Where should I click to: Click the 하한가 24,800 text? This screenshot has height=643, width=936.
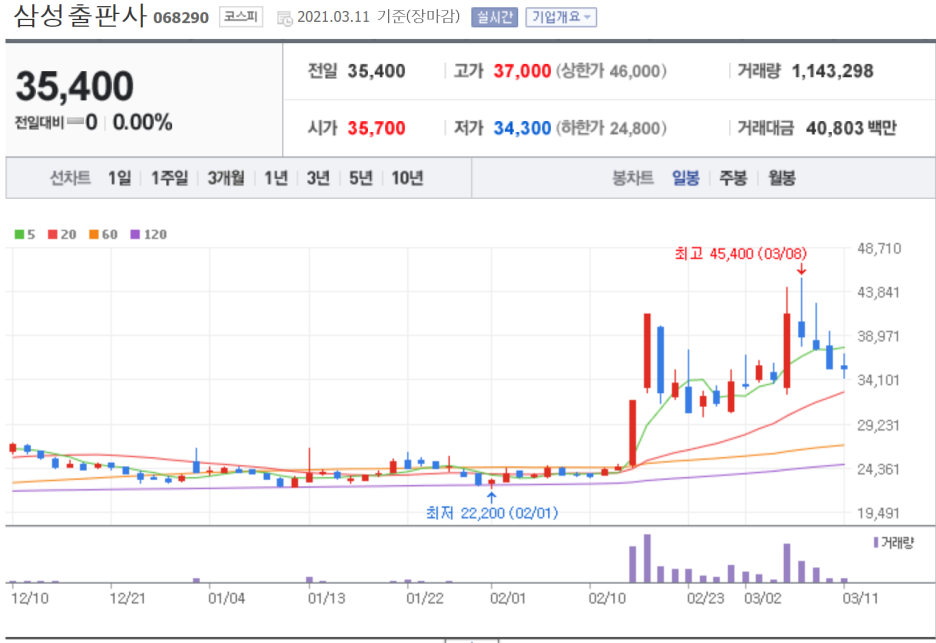point(611,128)
